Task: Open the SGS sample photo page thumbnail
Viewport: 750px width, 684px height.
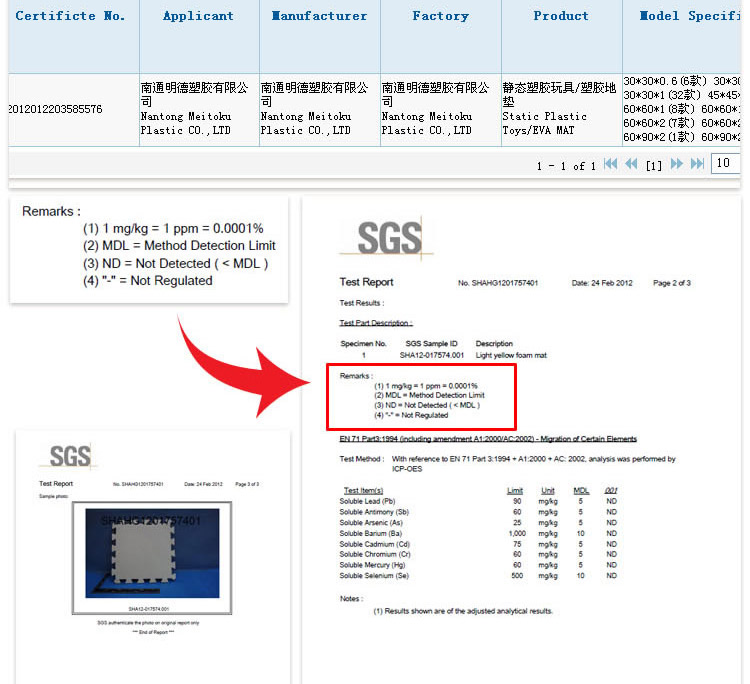Action: 153,555
